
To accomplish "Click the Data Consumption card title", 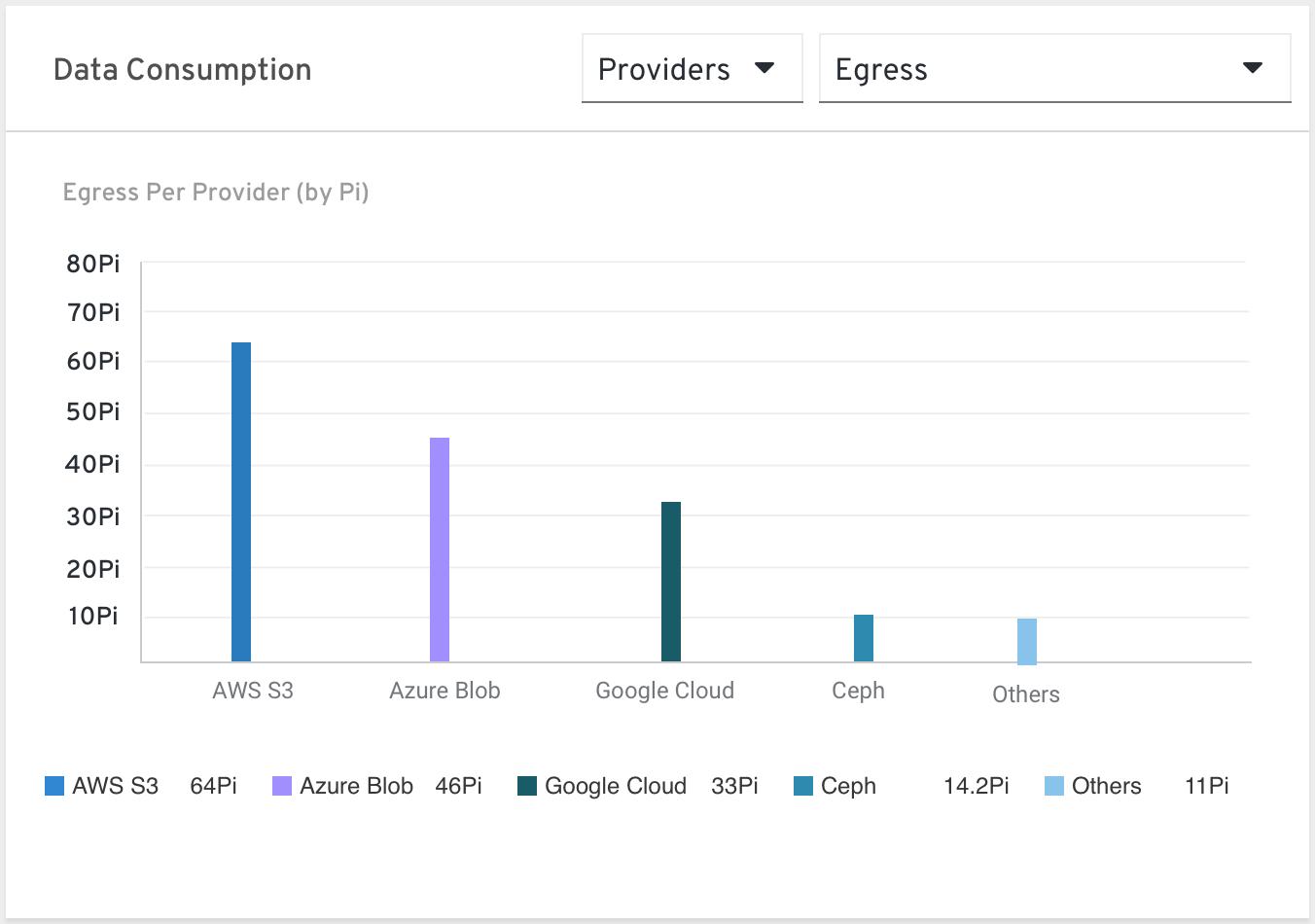I will coord(182,69).
